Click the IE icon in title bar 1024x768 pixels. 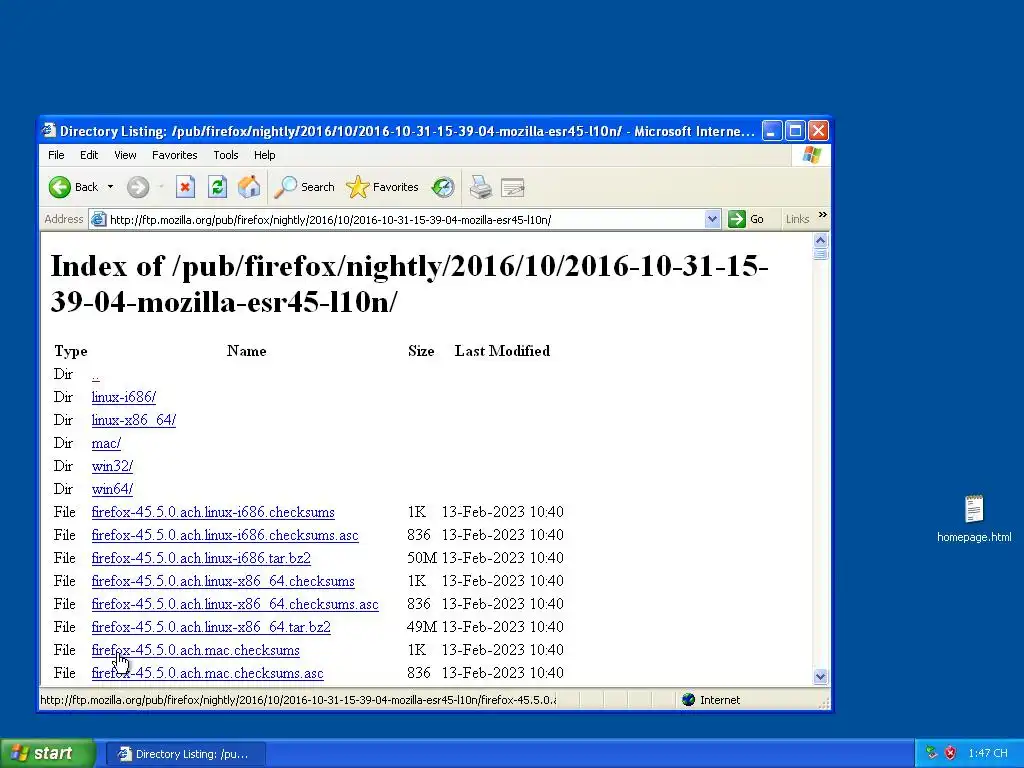coord(49,131)
